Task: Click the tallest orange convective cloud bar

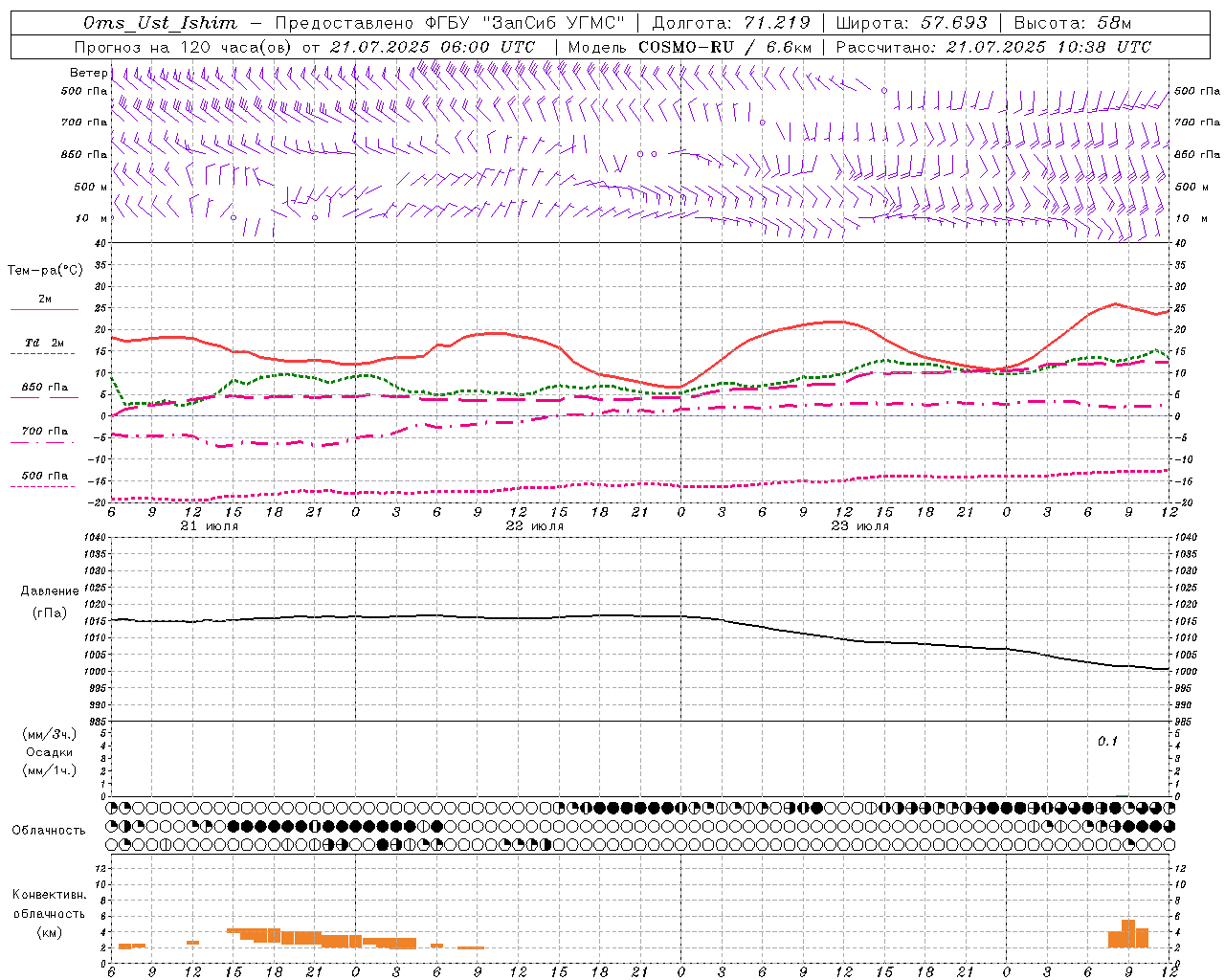Action: pos(1128,934)
